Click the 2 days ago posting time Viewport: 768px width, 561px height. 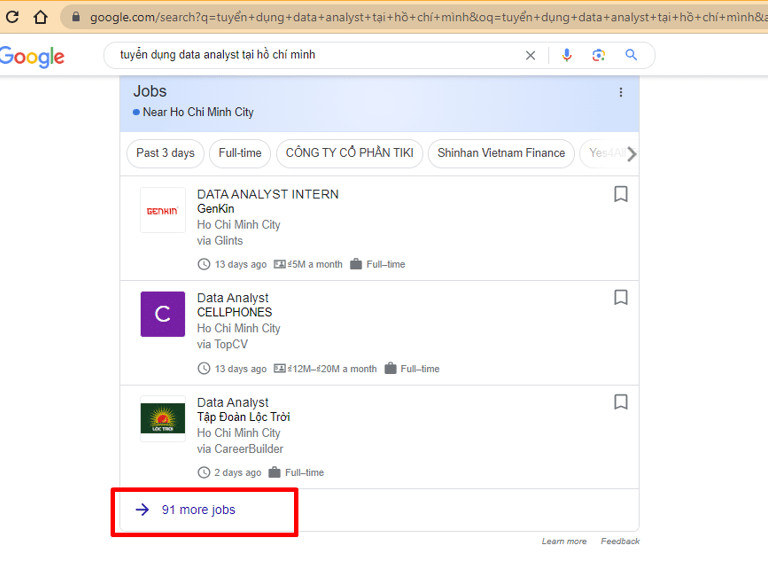coord(238,473)
